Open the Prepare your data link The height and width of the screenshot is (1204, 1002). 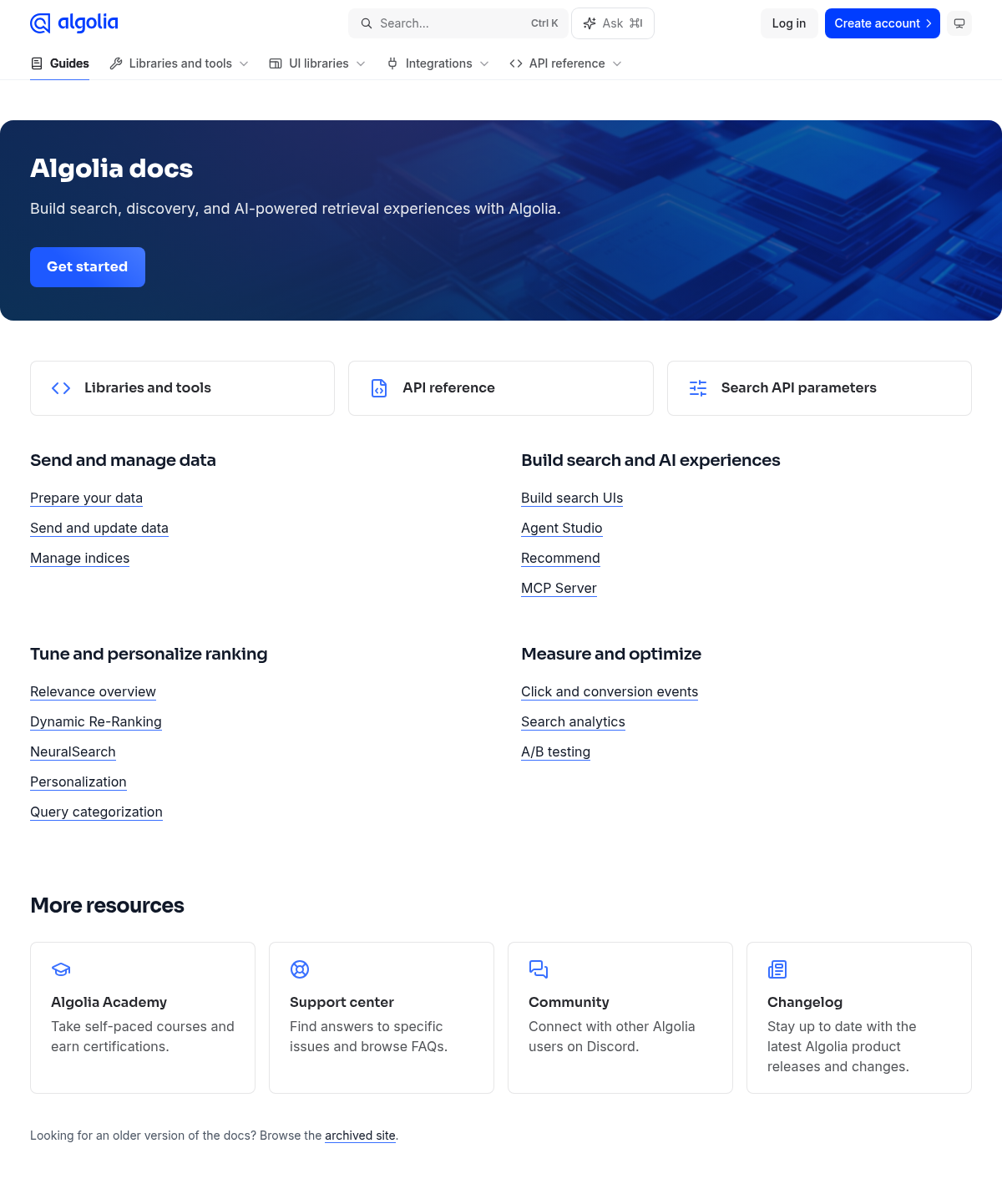tap(86, 498)
